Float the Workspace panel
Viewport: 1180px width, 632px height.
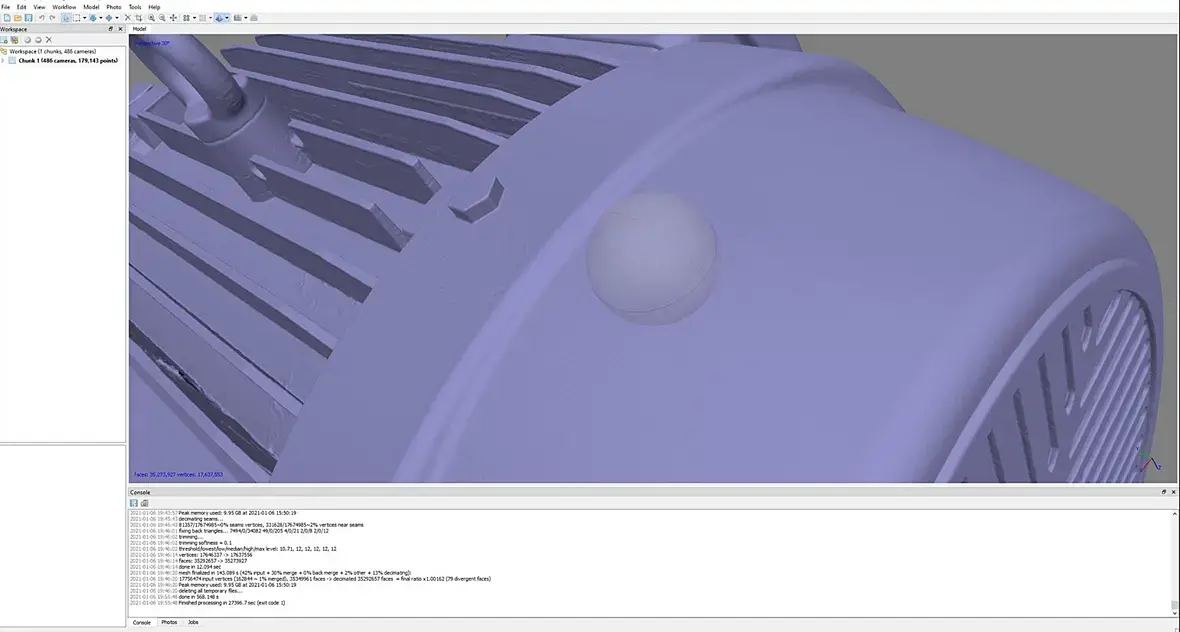point(111,29)
